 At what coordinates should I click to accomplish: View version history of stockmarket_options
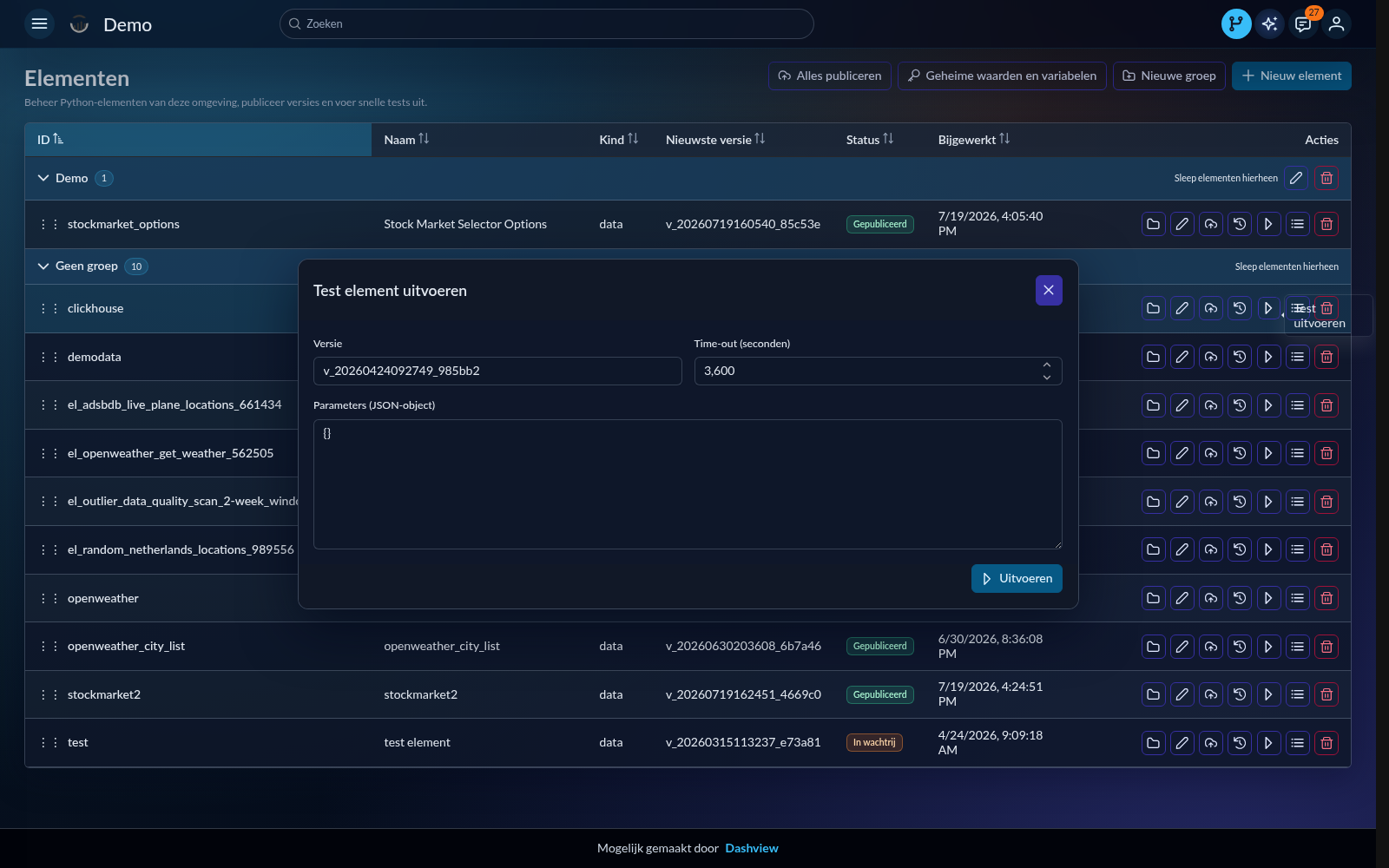point(1240,224)
